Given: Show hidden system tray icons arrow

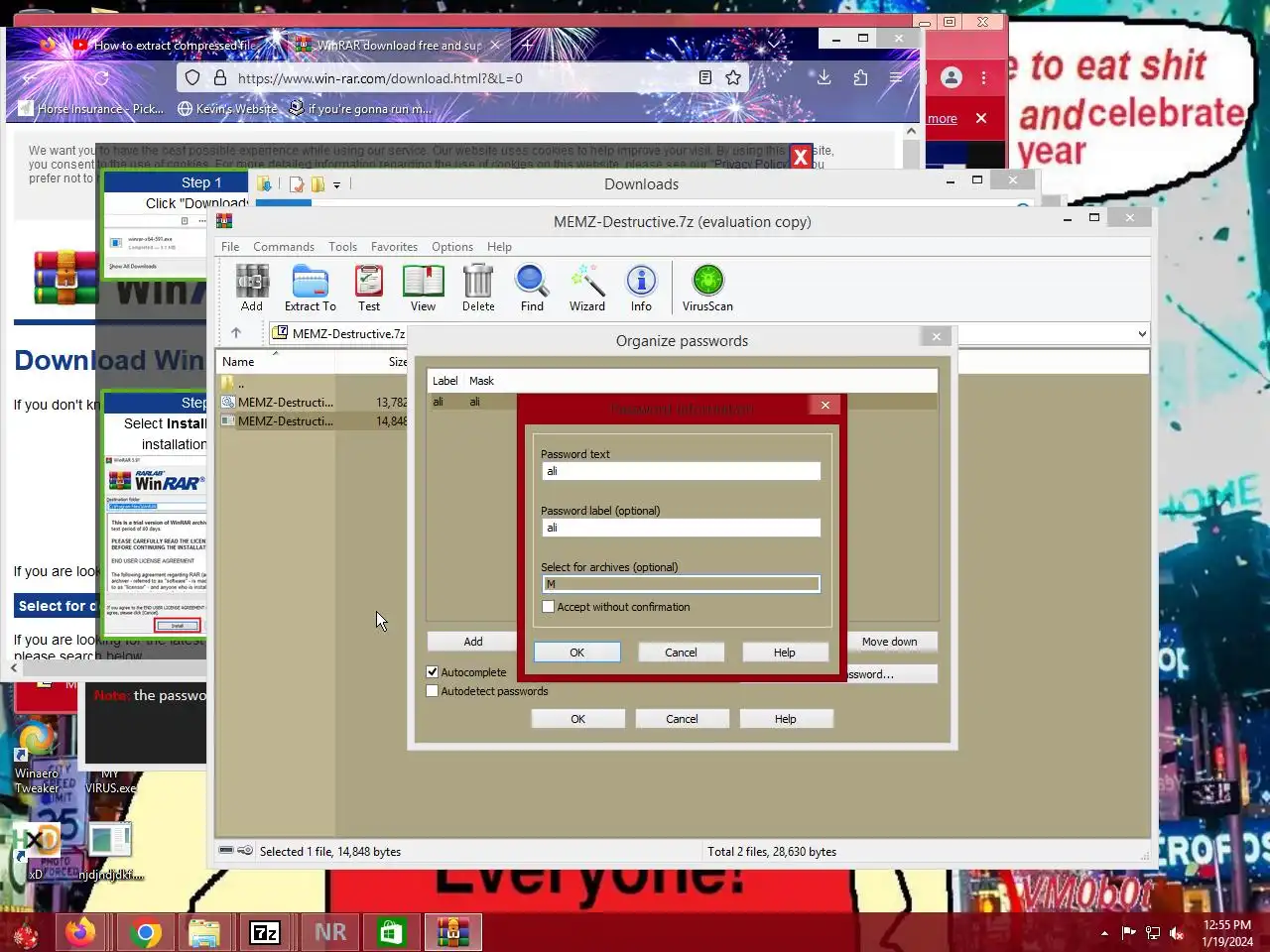Looking at the screenshot, I should [1104, 933].
